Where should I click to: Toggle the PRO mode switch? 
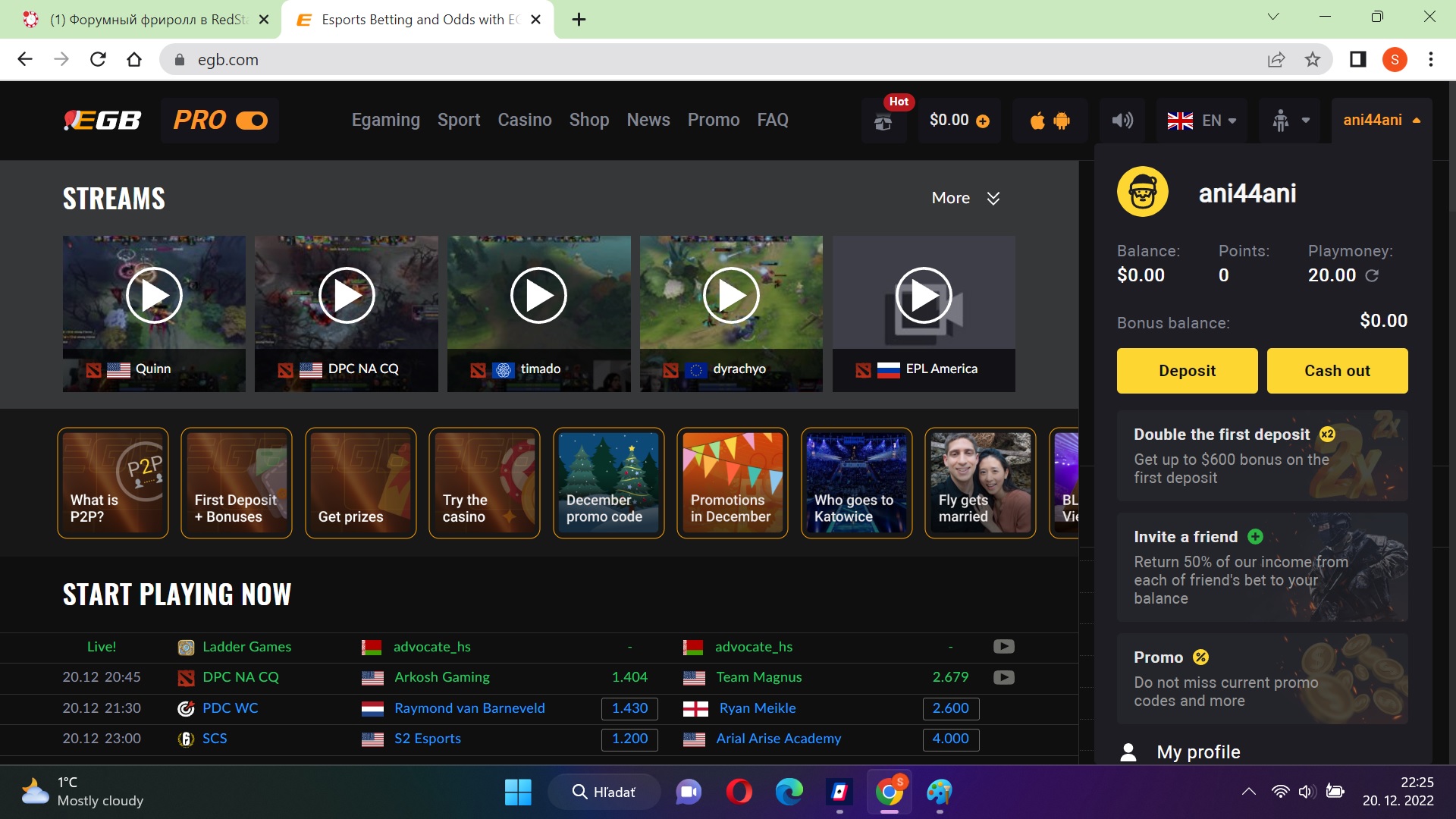252,120
